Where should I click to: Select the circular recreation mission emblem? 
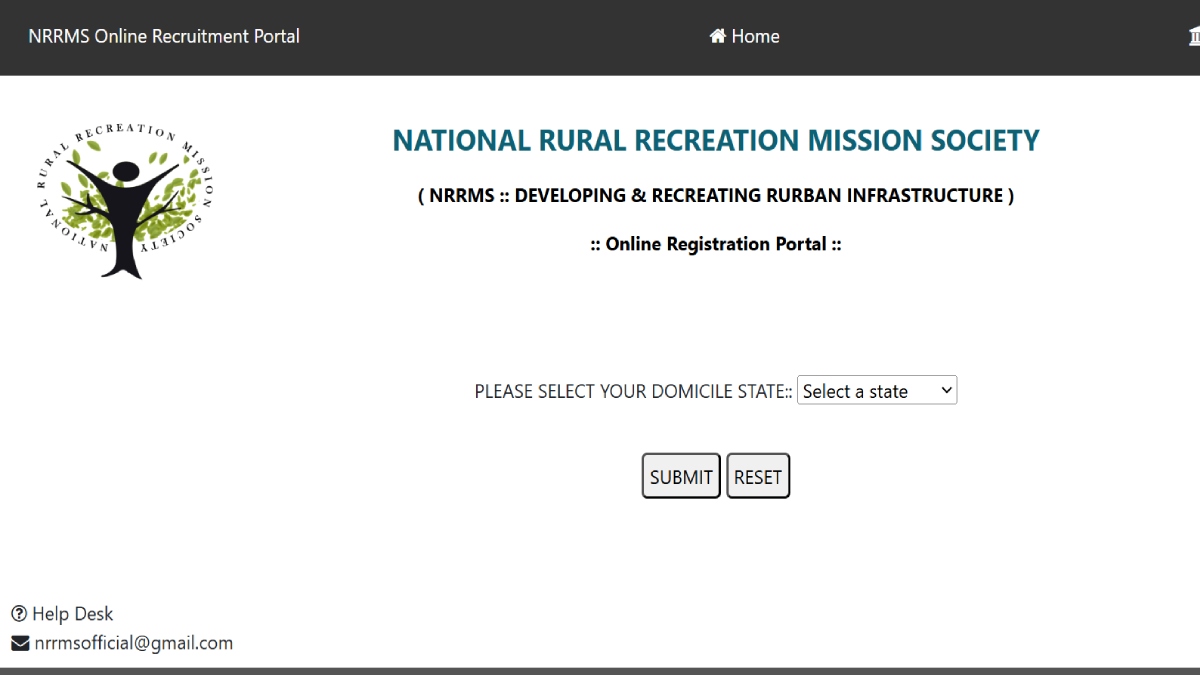[121, 197]
